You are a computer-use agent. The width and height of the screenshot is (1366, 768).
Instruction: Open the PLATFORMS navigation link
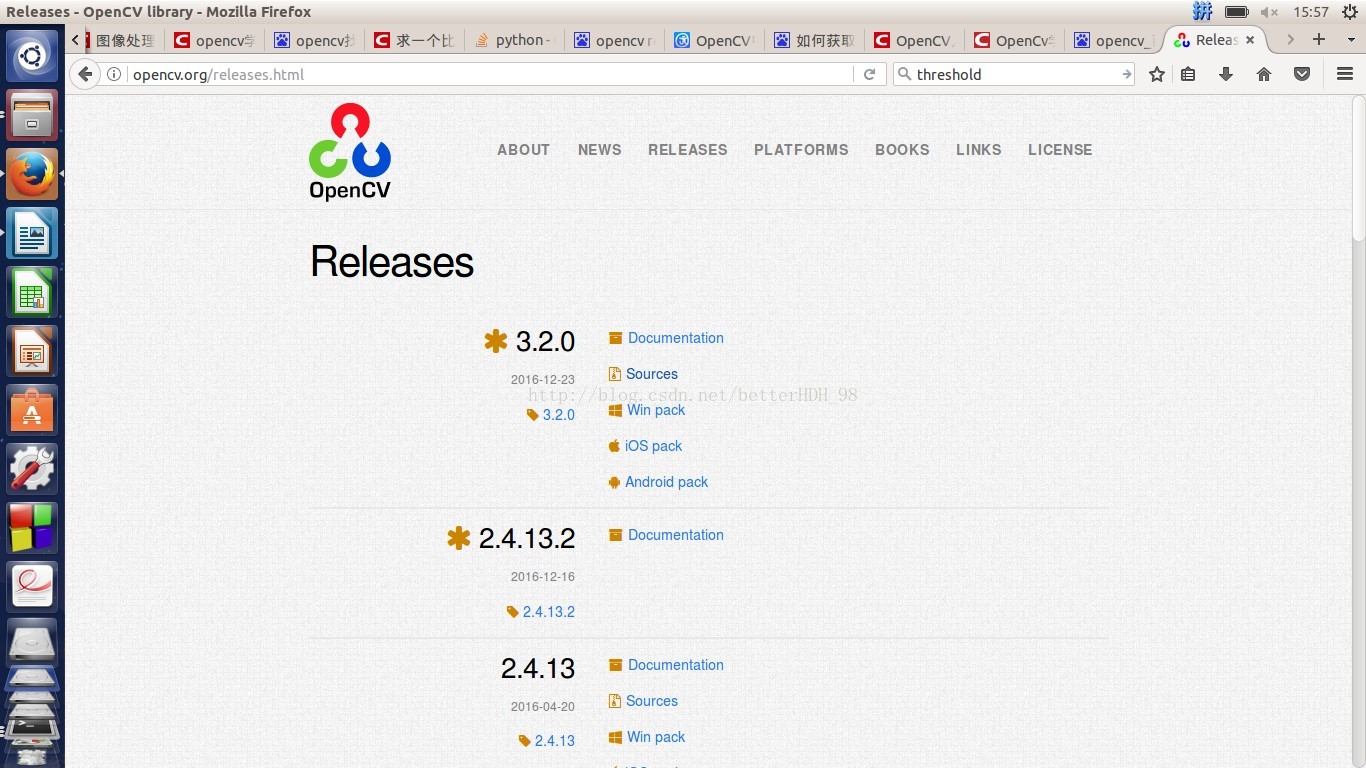coord(801,150)
